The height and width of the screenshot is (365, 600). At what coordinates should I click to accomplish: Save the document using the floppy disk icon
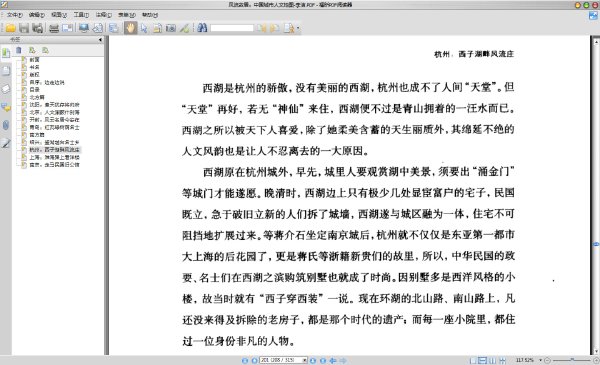click(x=24, y=28)
